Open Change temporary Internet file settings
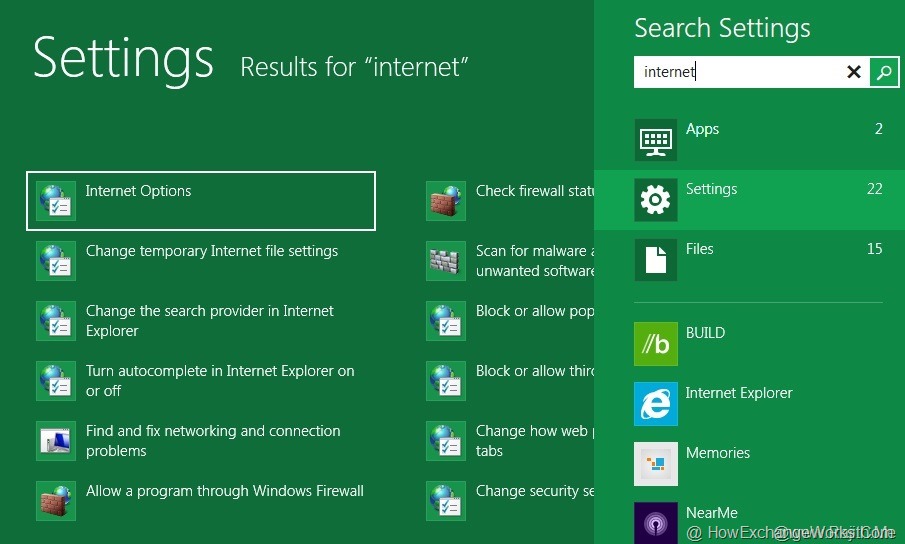This screenshot has height=544, width=905. click(x=212, y=251)
